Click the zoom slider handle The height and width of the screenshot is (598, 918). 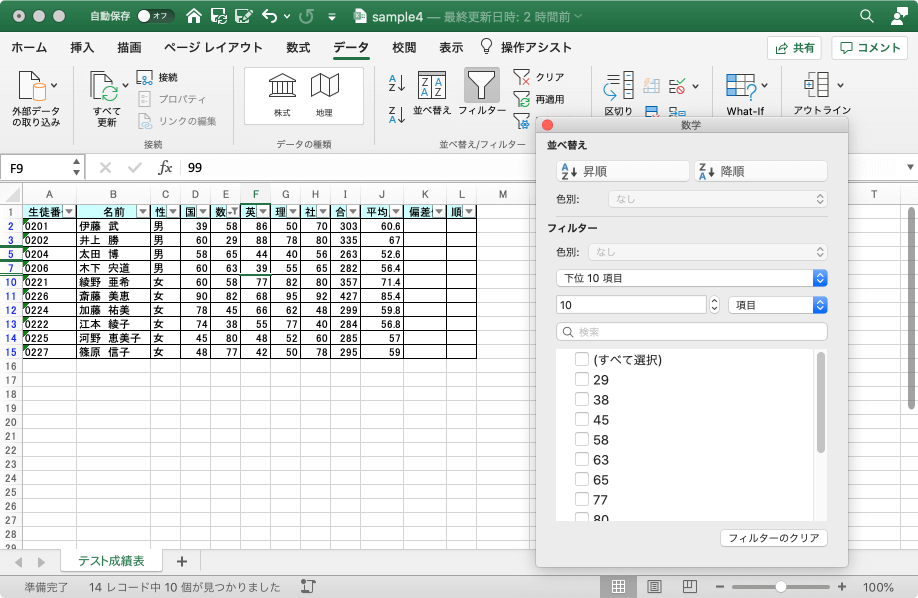780,586
